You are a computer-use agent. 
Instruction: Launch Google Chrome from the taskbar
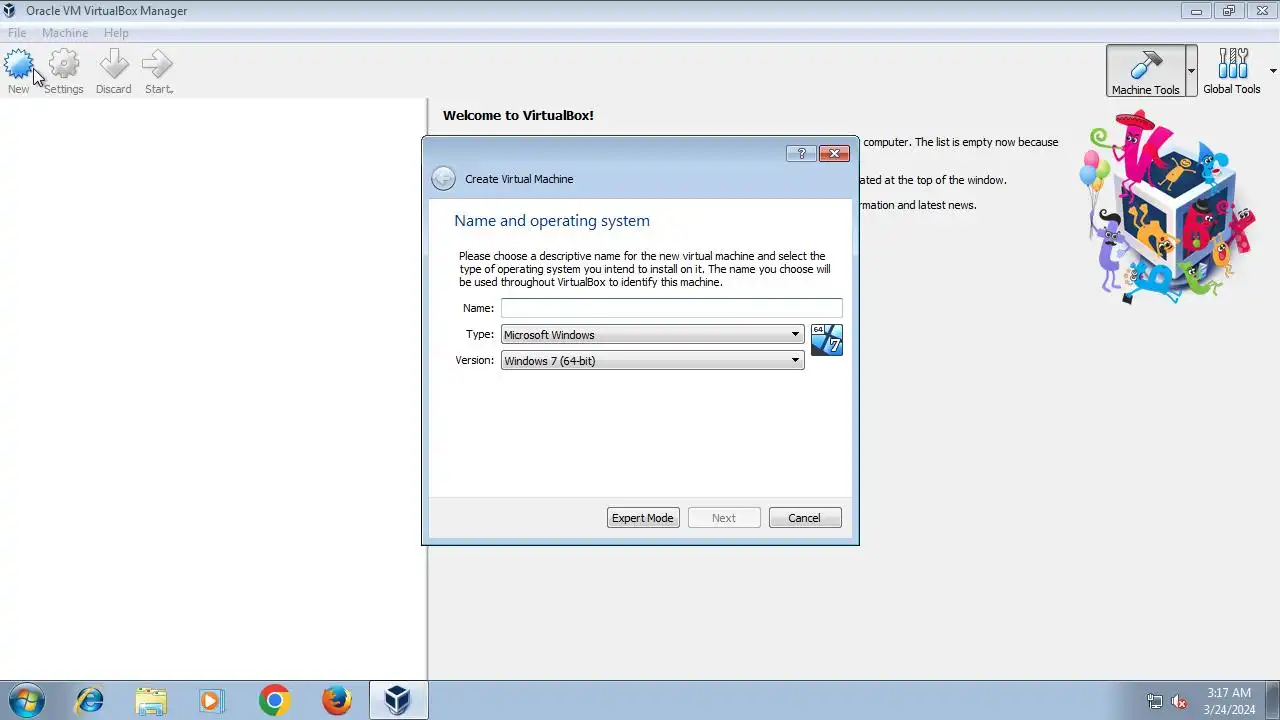pyautogui.click(x=274, y=700)
